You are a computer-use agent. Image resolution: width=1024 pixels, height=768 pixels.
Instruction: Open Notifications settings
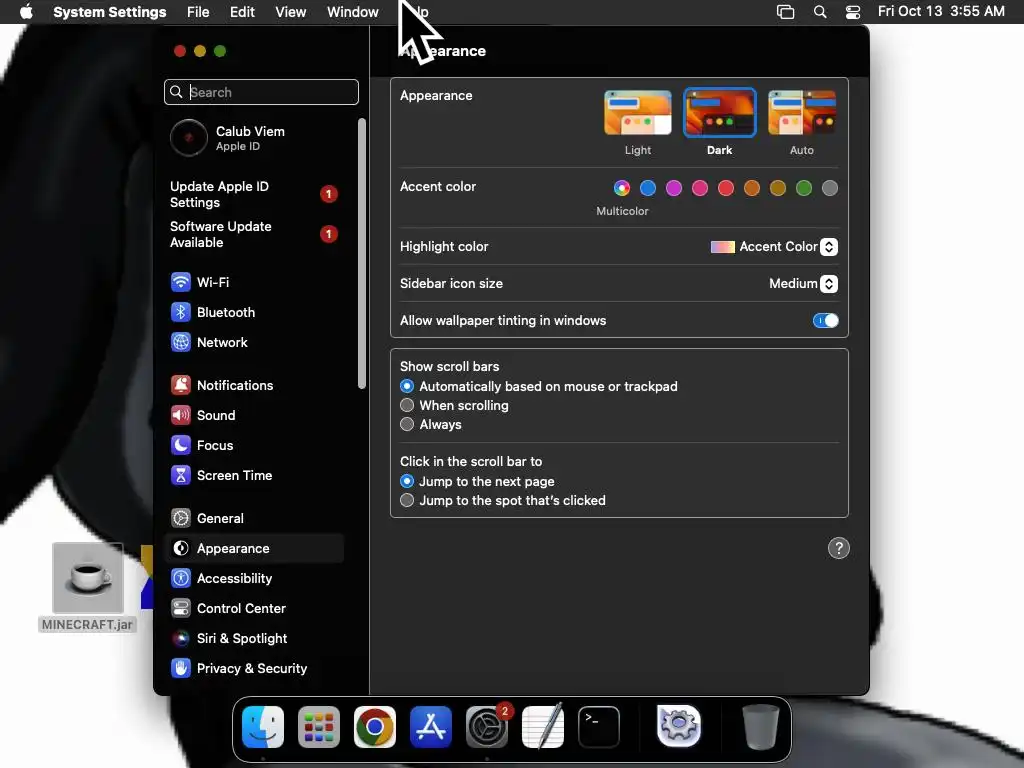coord(254,385)
